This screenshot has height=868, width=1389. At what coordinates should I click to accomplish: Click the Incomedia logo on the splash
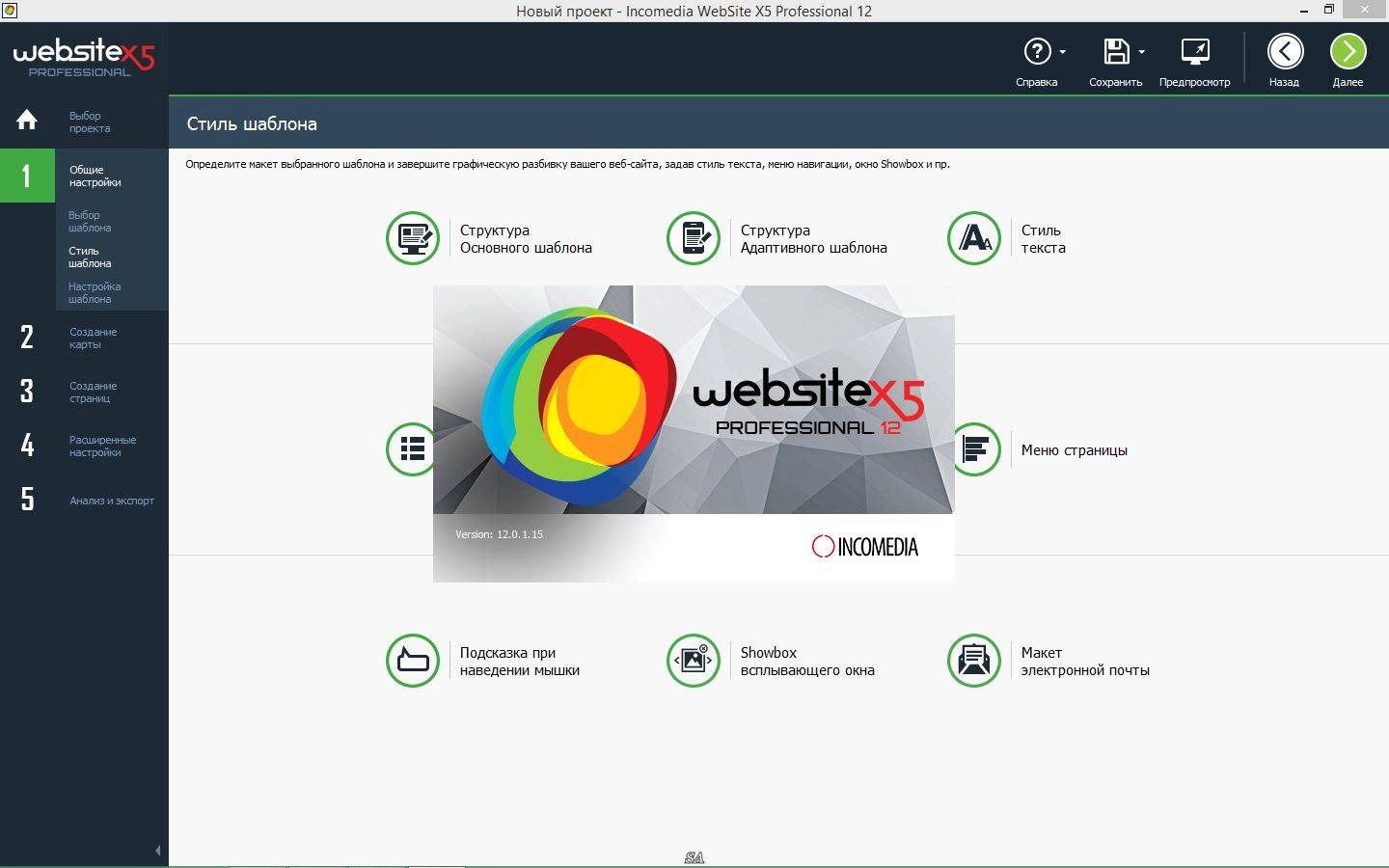coord(865,547)
